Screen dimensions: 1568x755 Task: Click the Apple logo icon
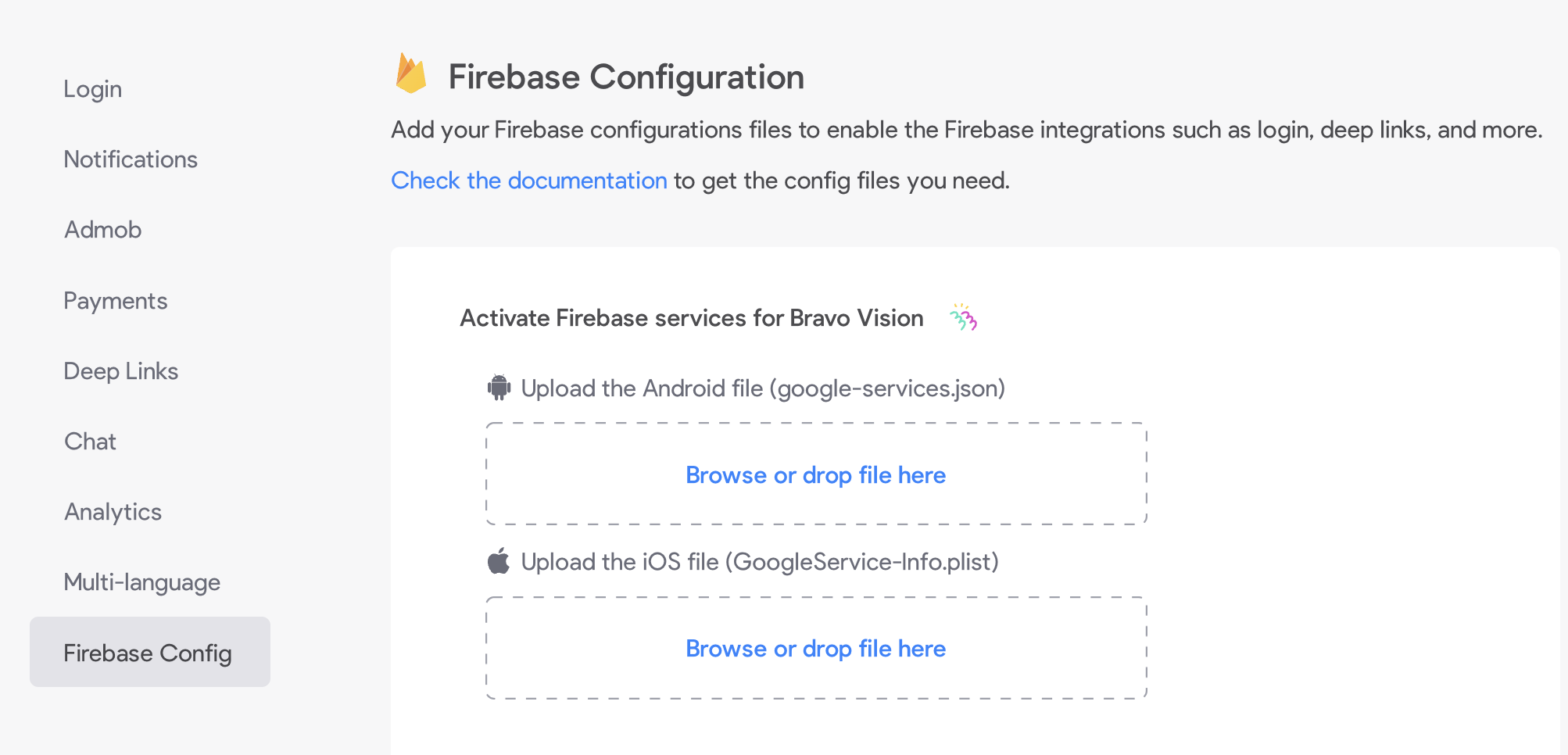click(499, 561)
